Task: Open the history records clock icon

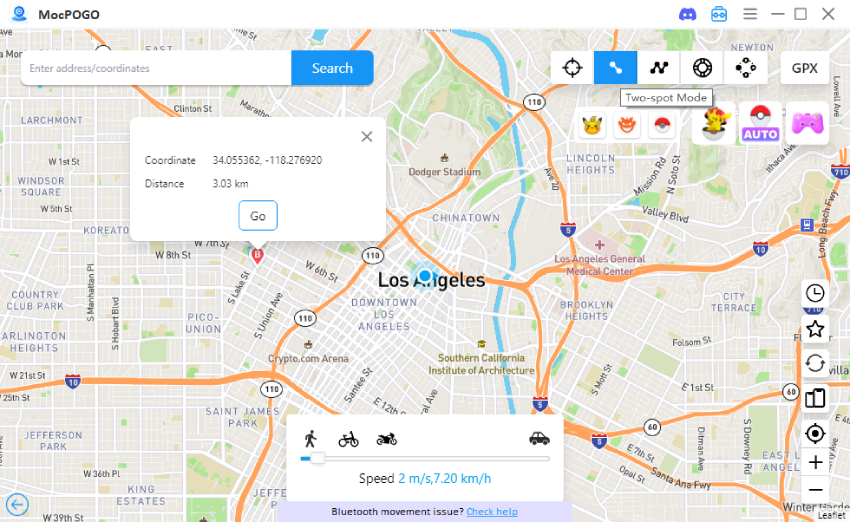Action: click(x=815, y=293)
